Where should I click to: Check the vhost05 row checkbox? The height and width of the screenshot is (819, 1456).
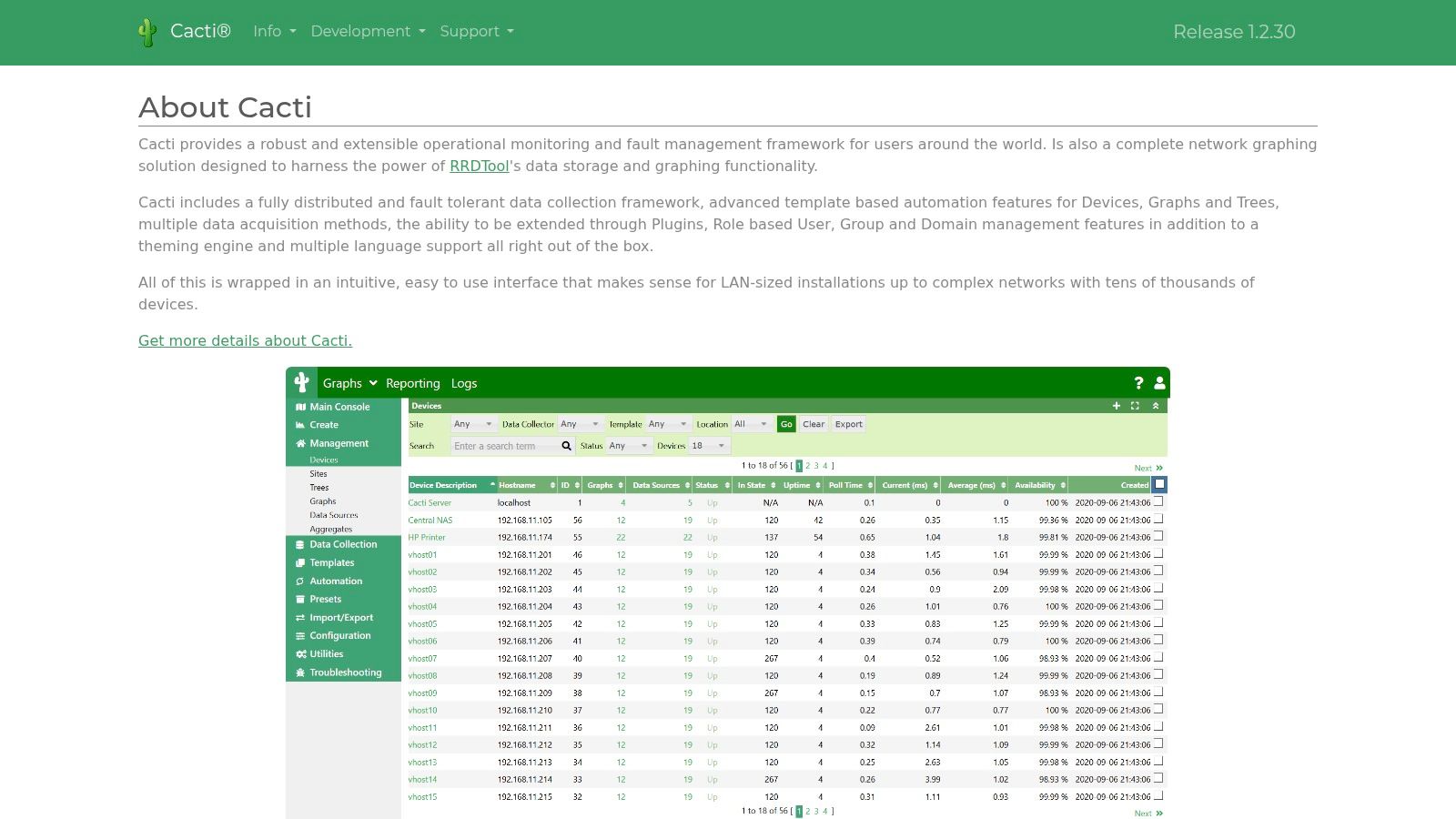click(1158, 622)
